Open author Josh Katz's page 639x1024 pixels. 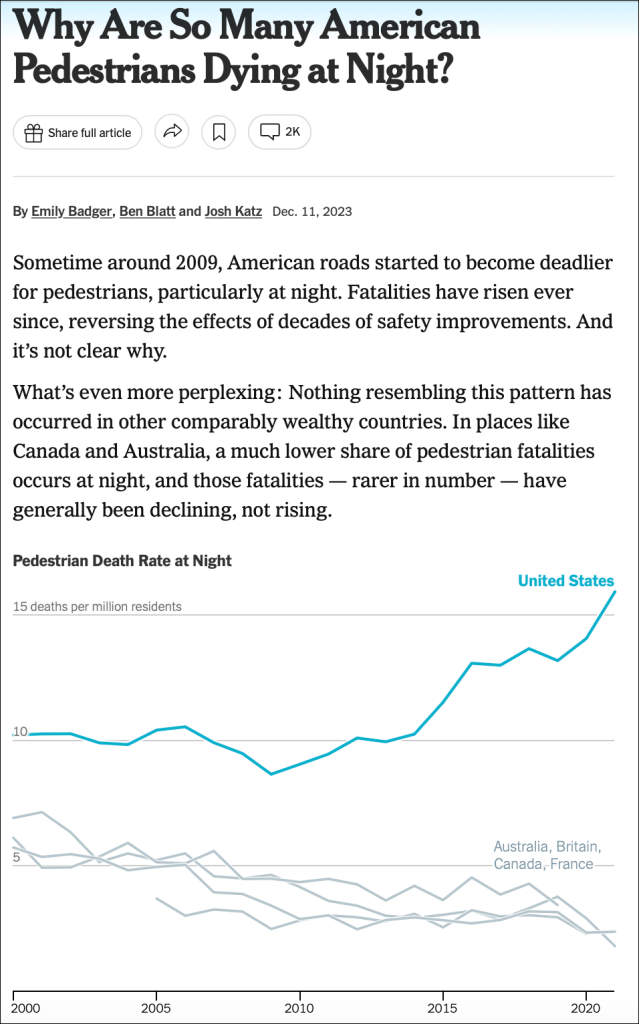tap(233, 212)
